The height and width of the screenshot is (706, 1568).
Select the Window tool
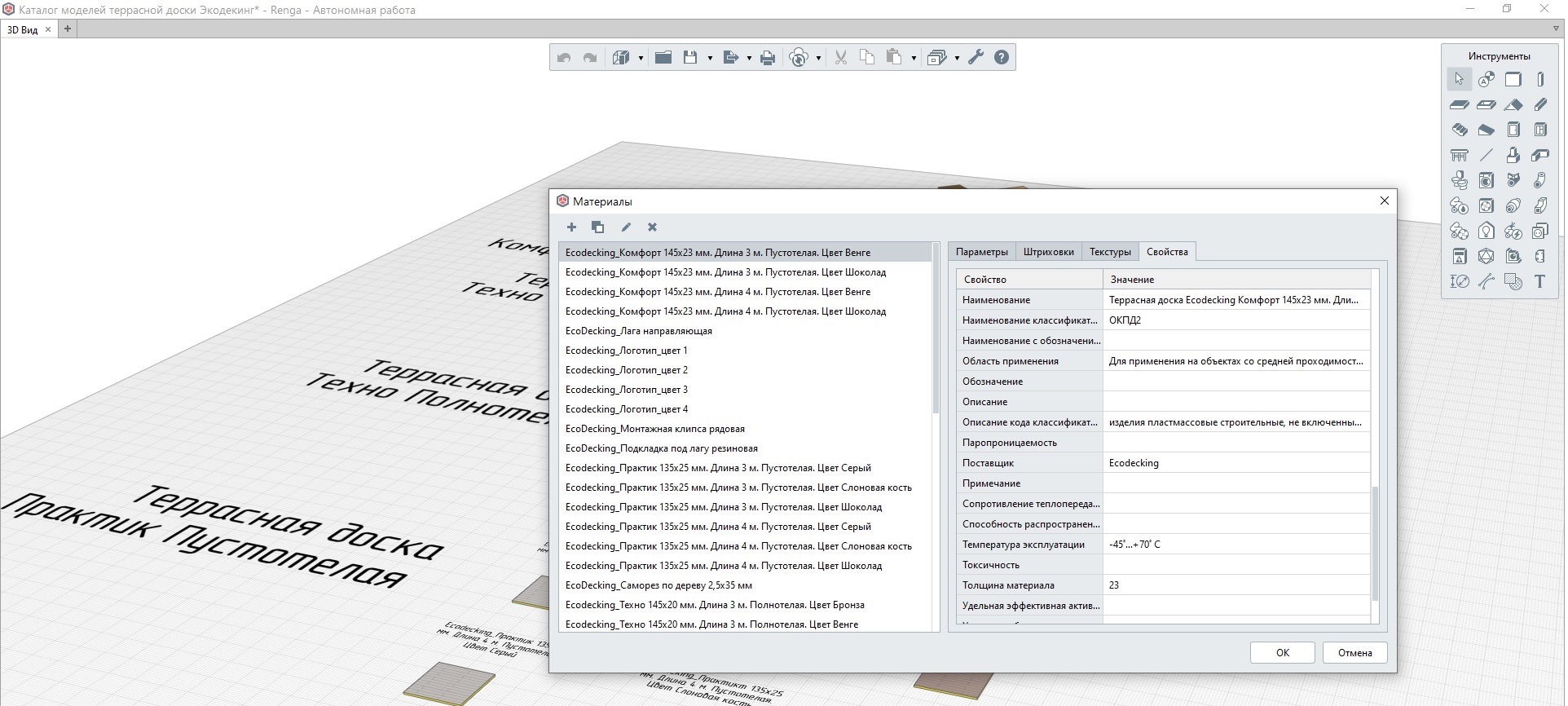[1540, 130]
